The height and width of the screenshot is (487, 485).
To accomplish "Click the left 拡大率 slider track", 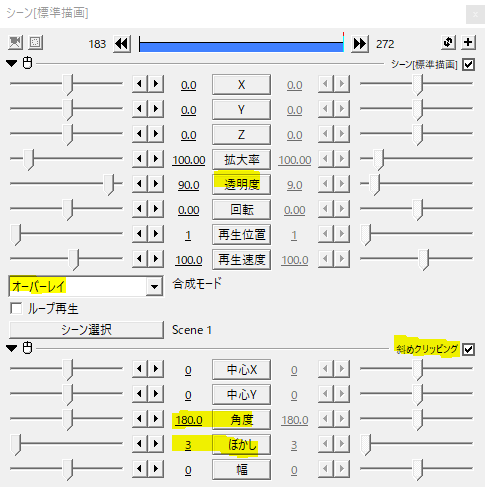I will (66, 158).
